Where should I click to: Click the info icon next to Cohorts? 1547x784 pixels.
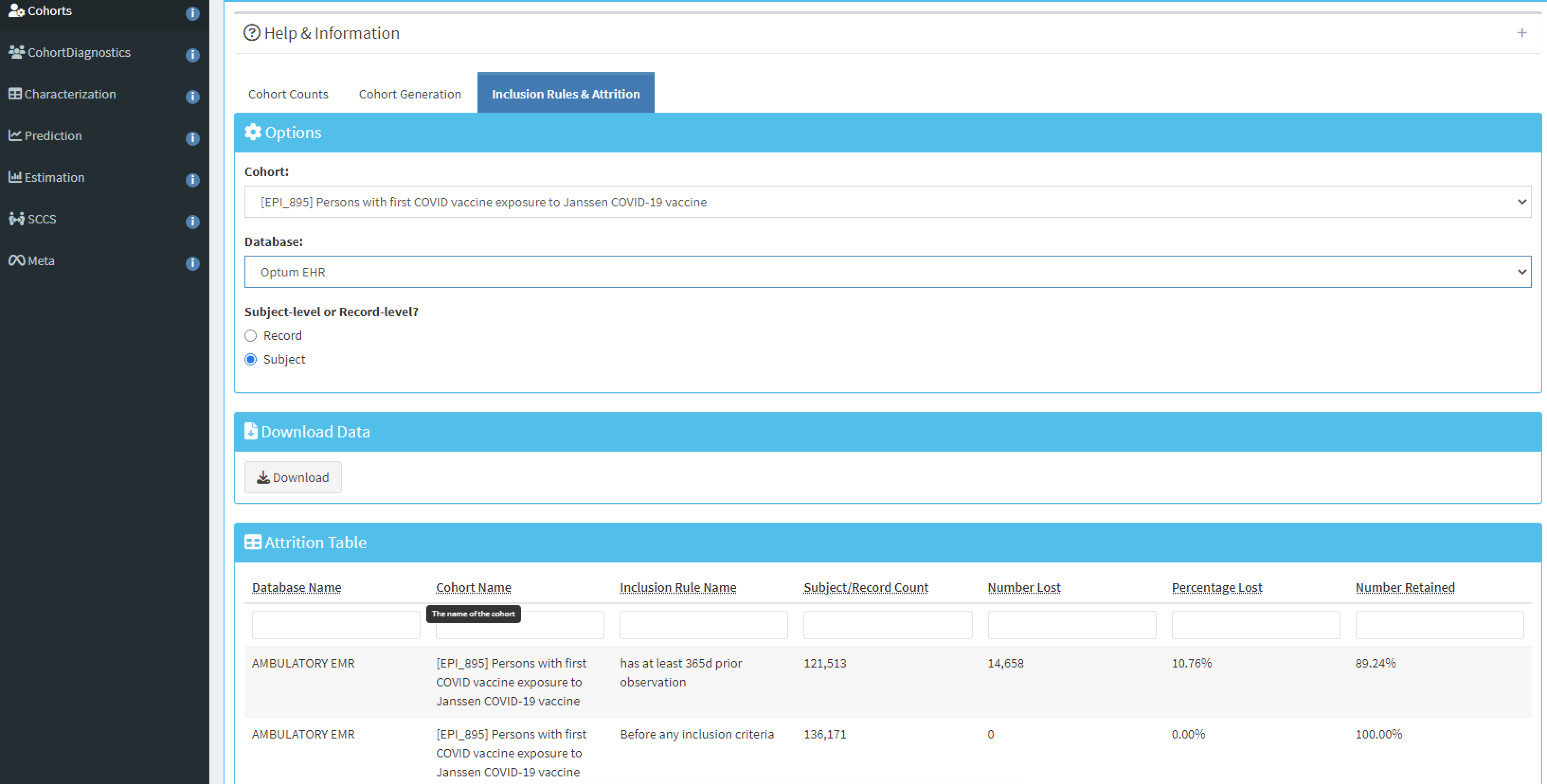pos(192,14)
